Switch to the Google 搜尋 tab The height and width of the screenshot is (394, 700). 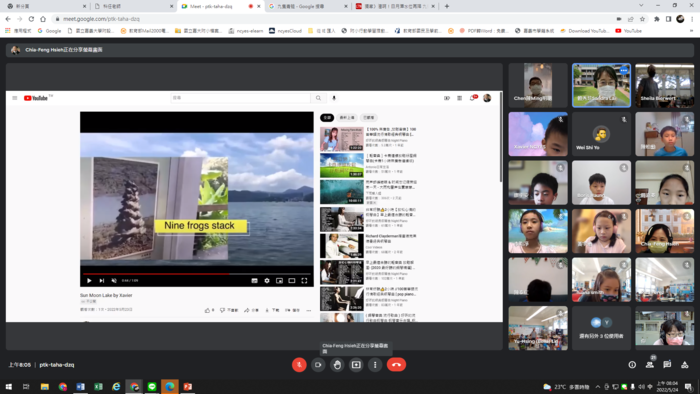308,6
